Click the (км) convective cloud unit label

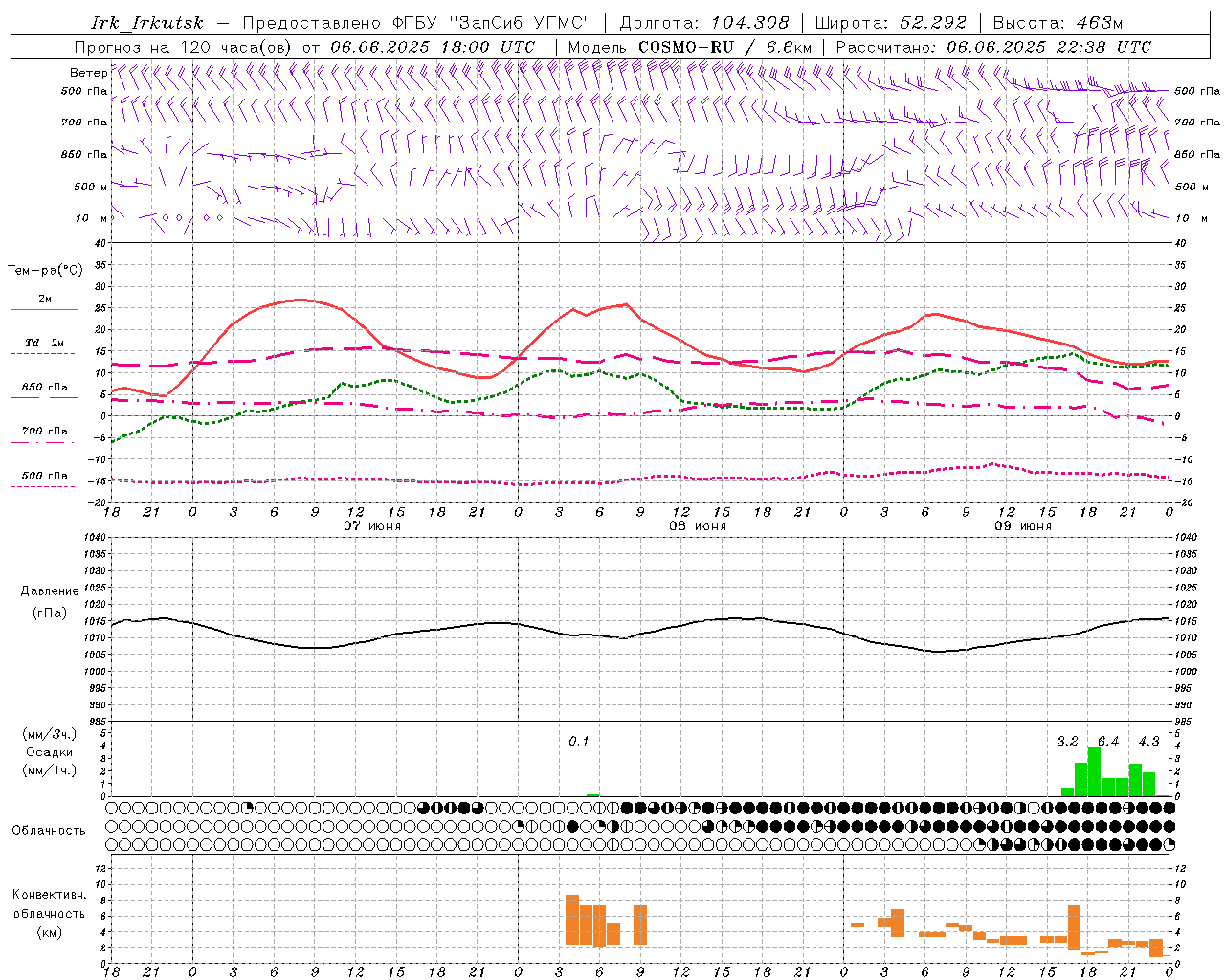[x=50, y=932]
